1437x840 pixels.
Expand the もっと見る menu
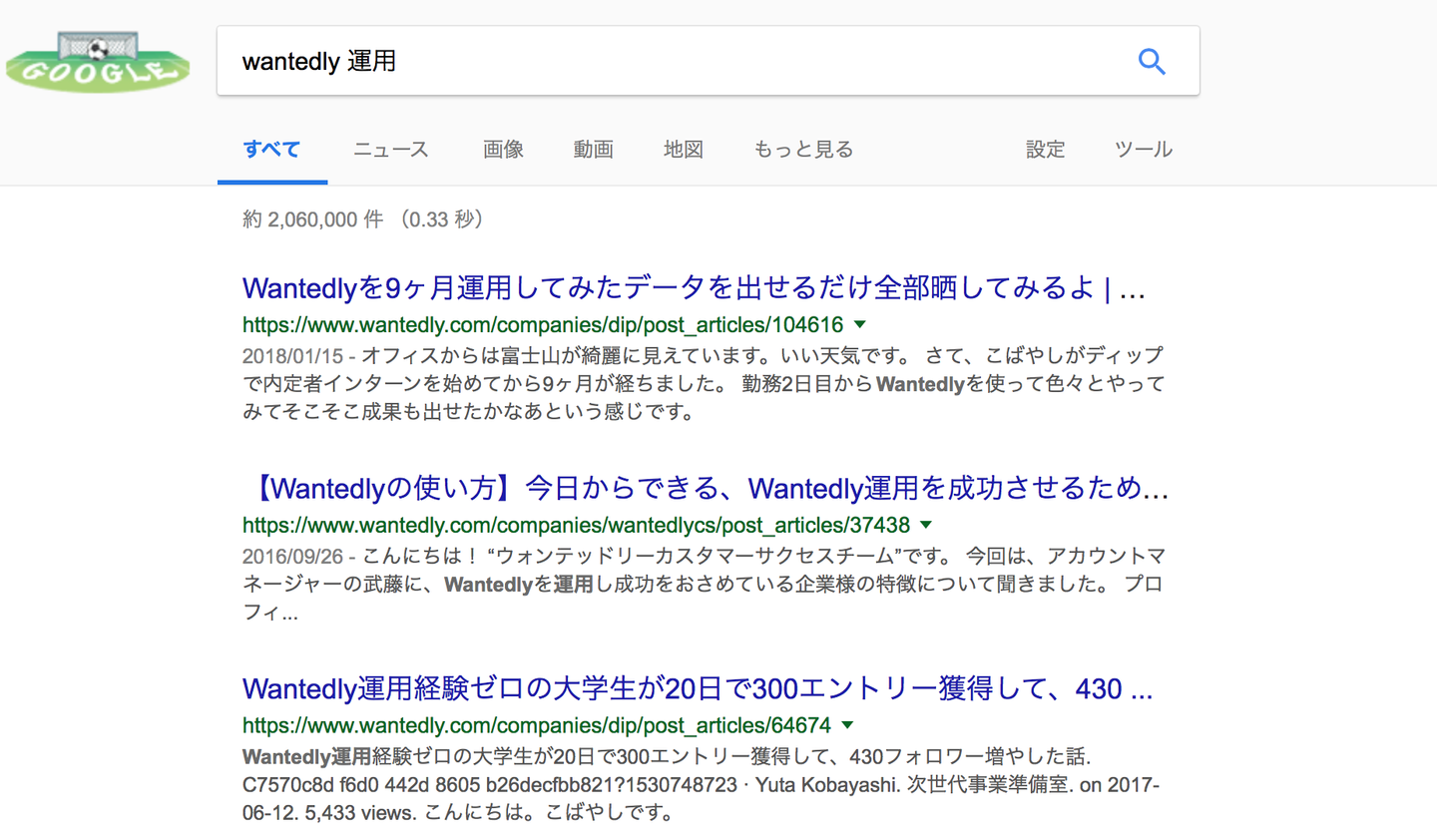click(803, 150)
